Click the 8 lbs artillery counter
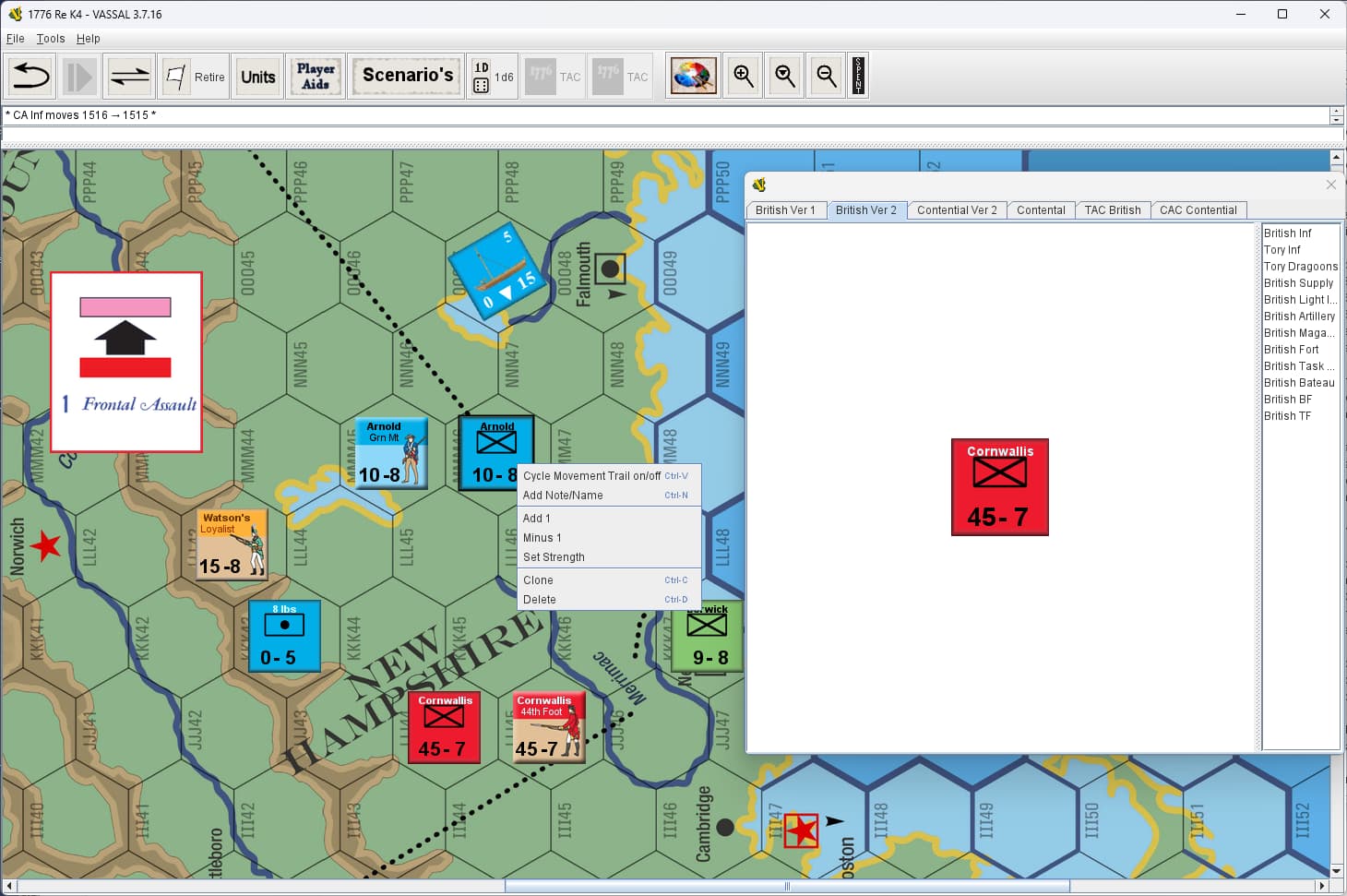Screen dimensions: 1347x896 coord(284,636)
